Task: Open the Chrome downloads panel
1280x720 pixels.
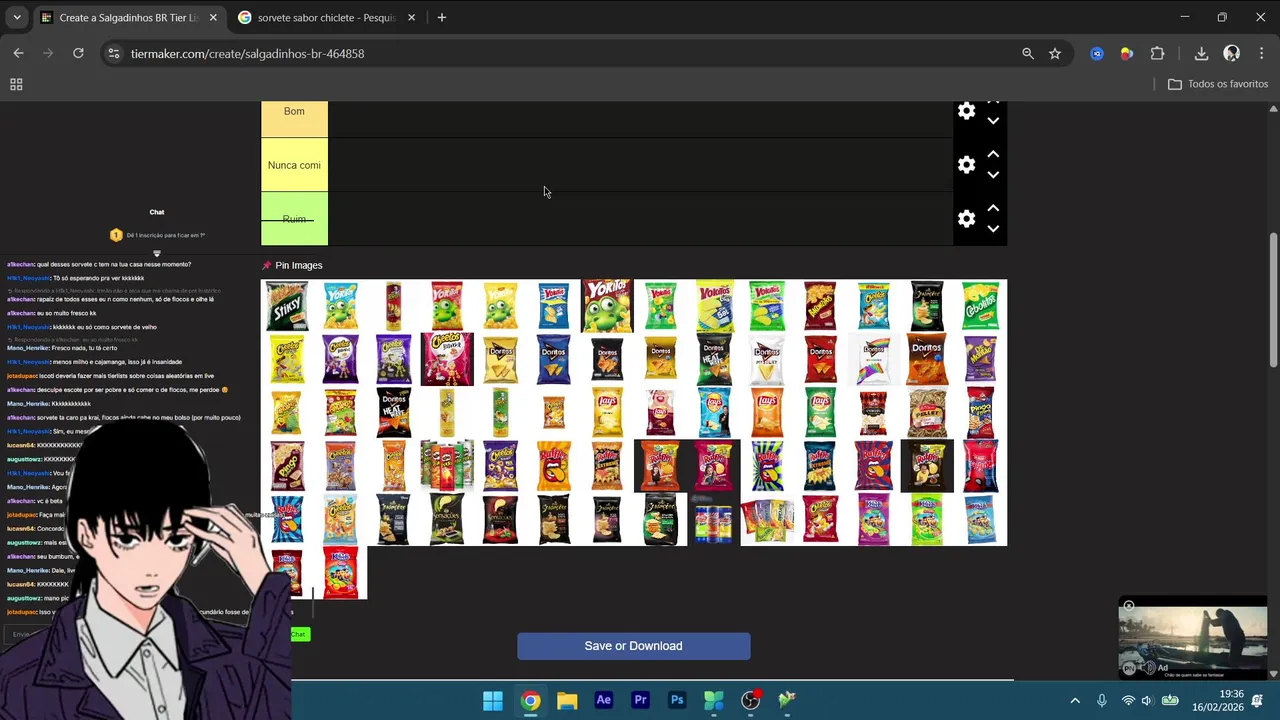Action: point(1201,53)
